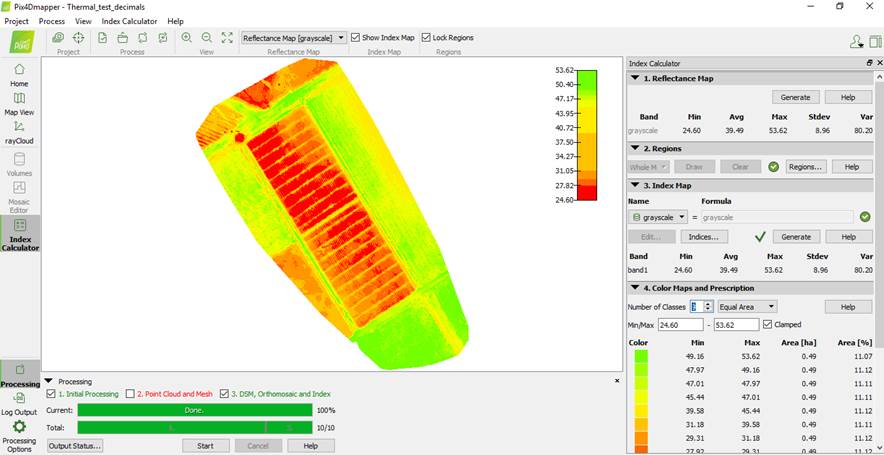
Task: Fit the map to view
Action: tap(227, 38)
